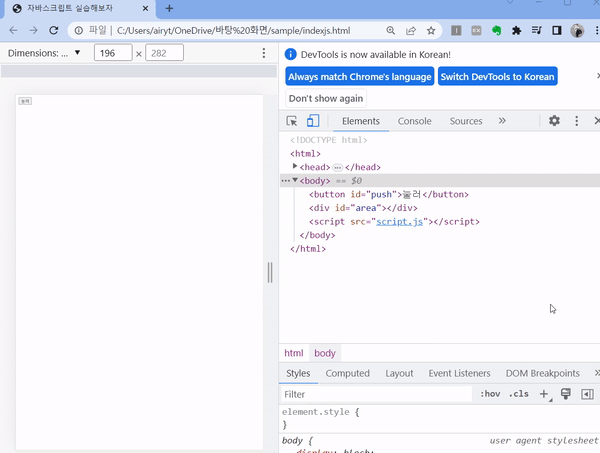Open the media control playlist icon
Image resolution: width=600 pixels, height=453 pixels.
click(x=537, y=31)
